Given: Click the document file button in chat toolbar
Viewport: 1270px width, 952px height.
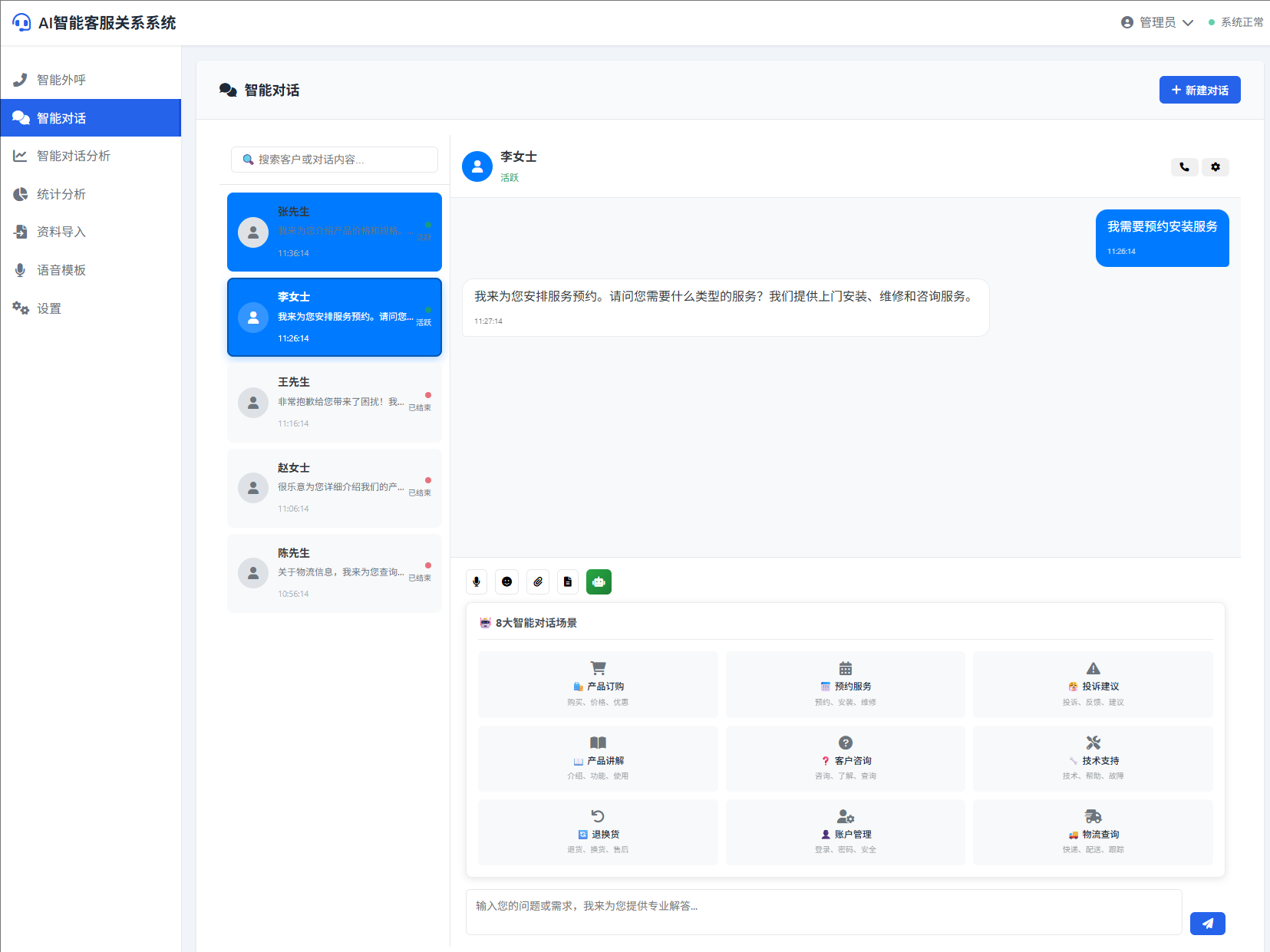Looking at the screenshot, I should (568, 581).
